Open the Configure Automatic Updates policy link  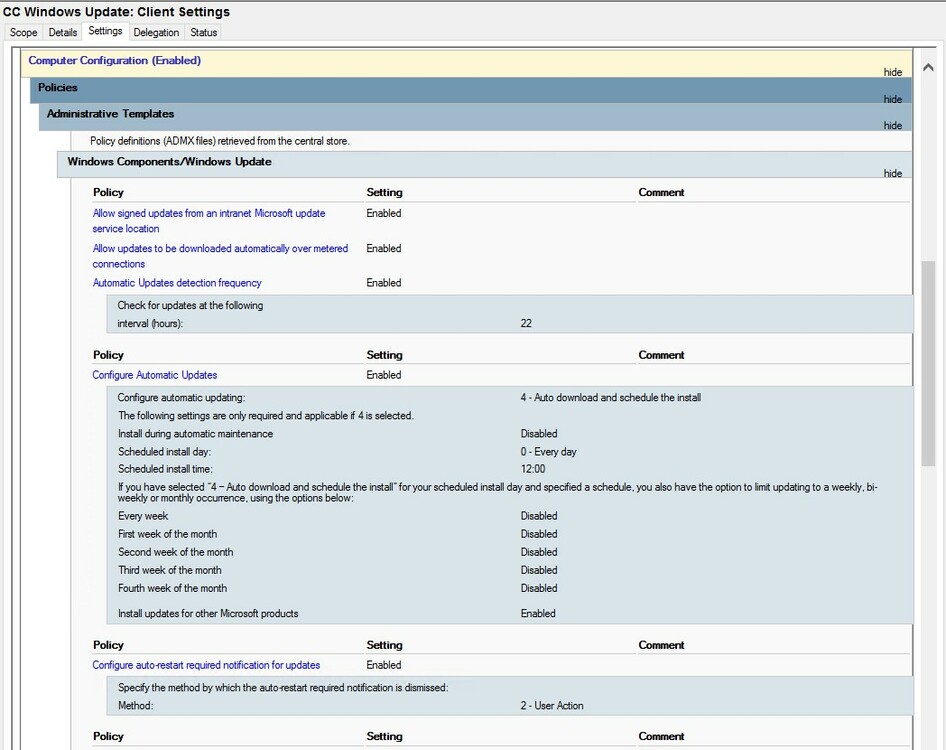[x=155, y=375]
